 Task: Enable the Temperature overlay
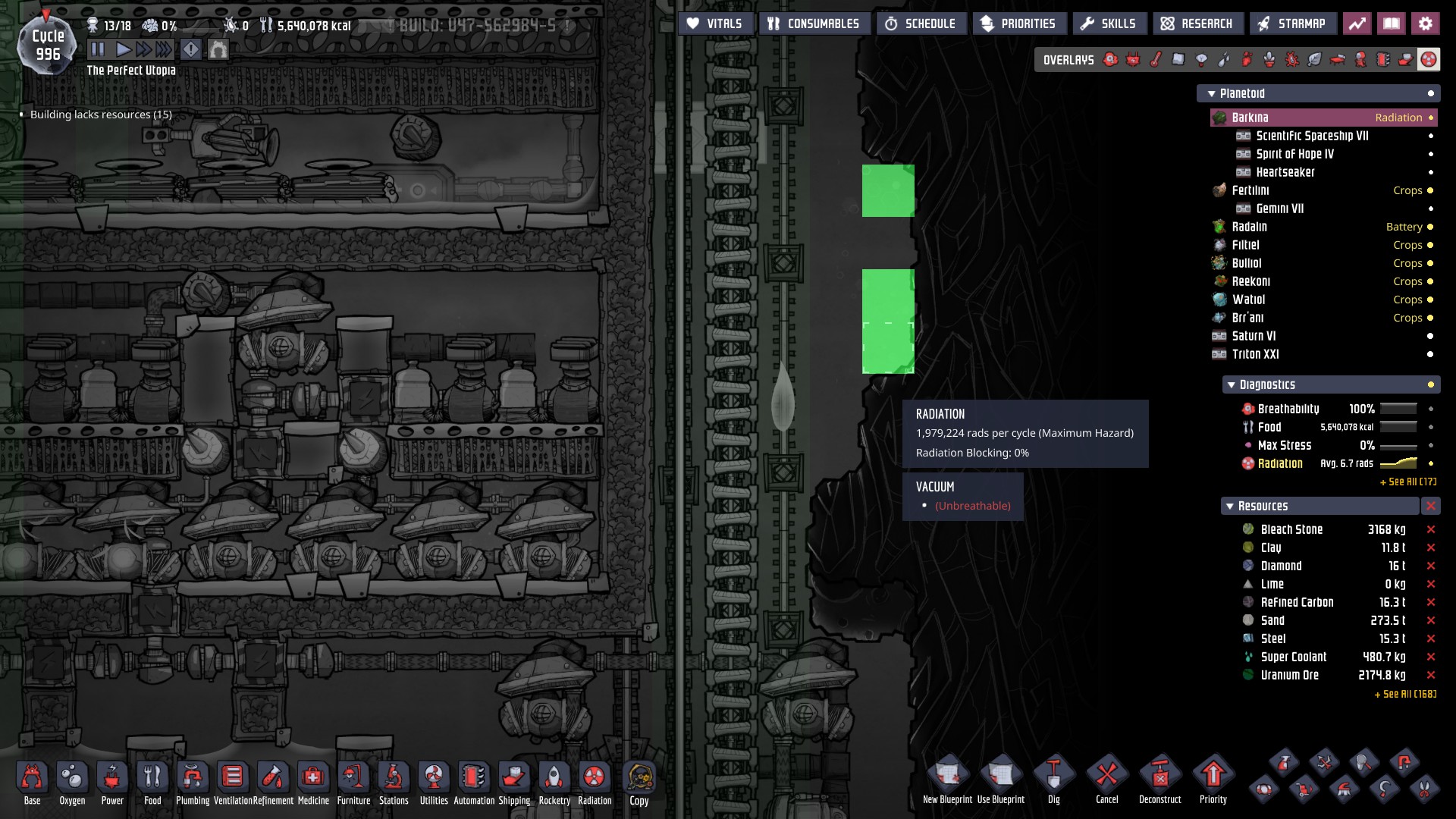click(1156, 60)
